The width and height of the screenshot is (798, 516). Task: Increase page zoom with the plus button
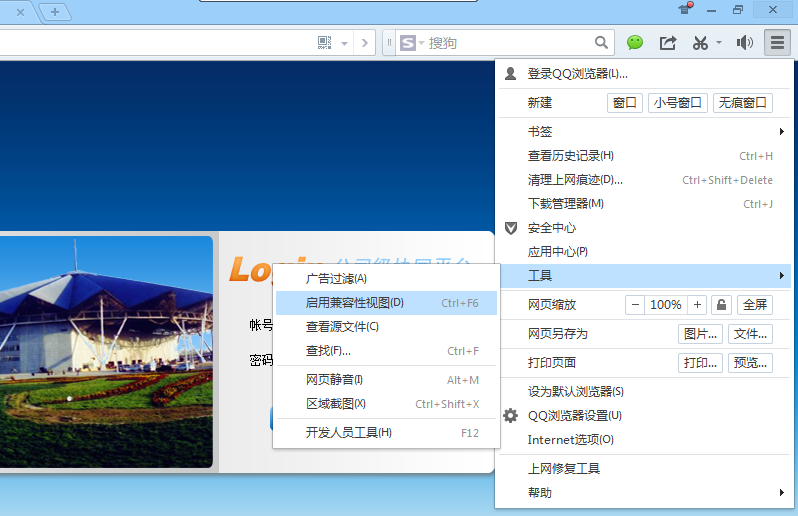697,305
